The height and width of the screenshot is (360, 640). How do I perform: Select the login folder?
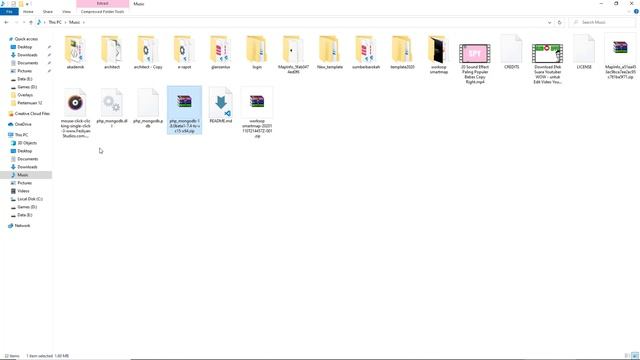click(x=257, y=53)
